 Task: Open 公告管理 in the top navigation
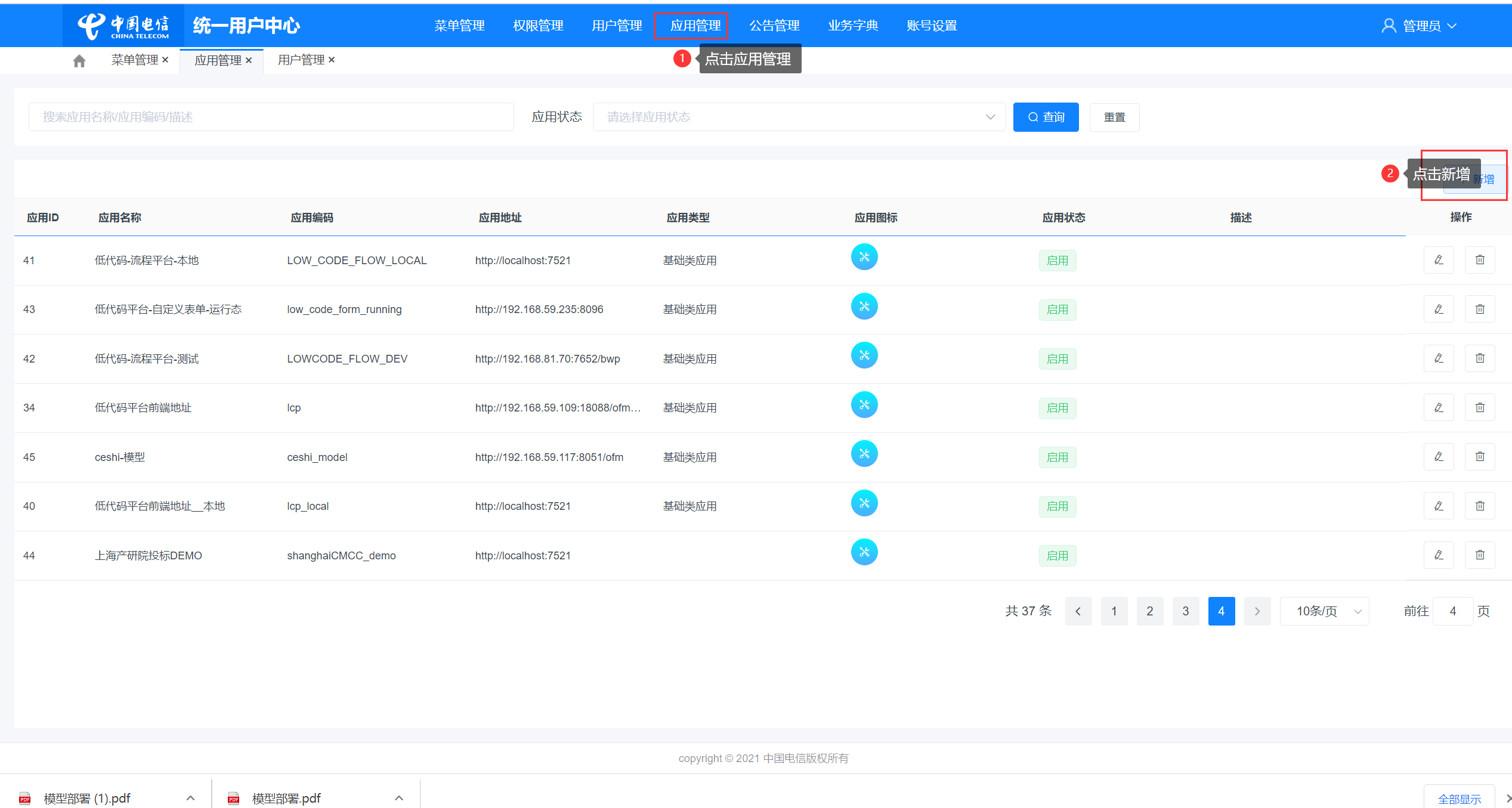pyautogui.click(x=774, y=26)
